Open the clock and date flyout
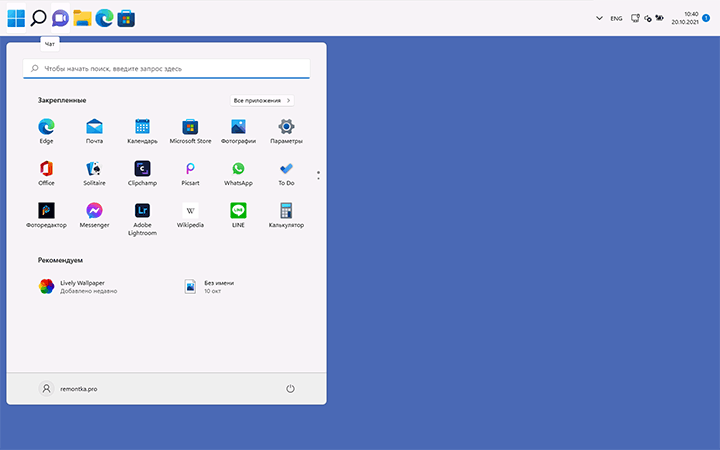The height and width of the screenshot is (450, 720). 685,18
